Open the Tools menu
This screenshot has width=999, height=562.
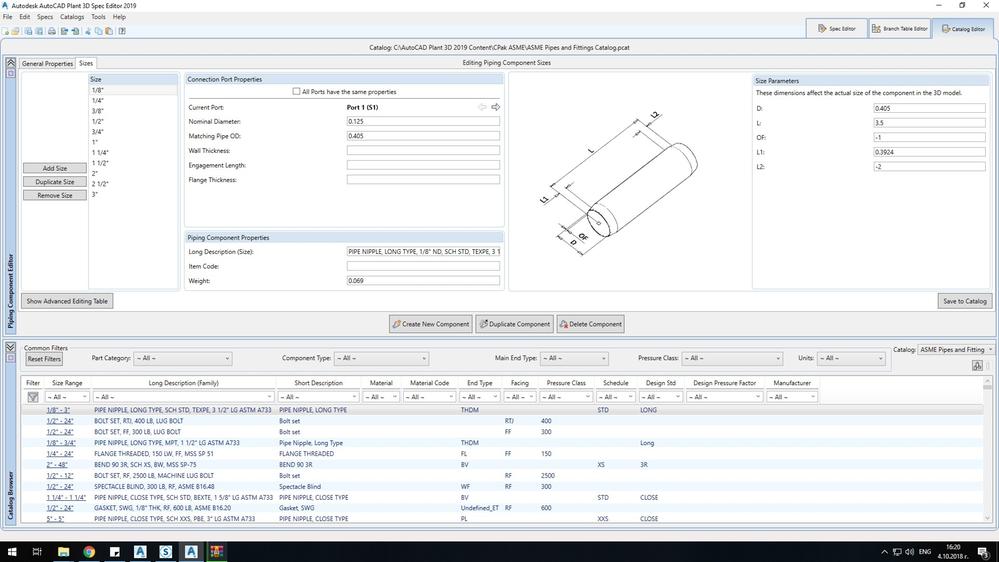point(98,17)
